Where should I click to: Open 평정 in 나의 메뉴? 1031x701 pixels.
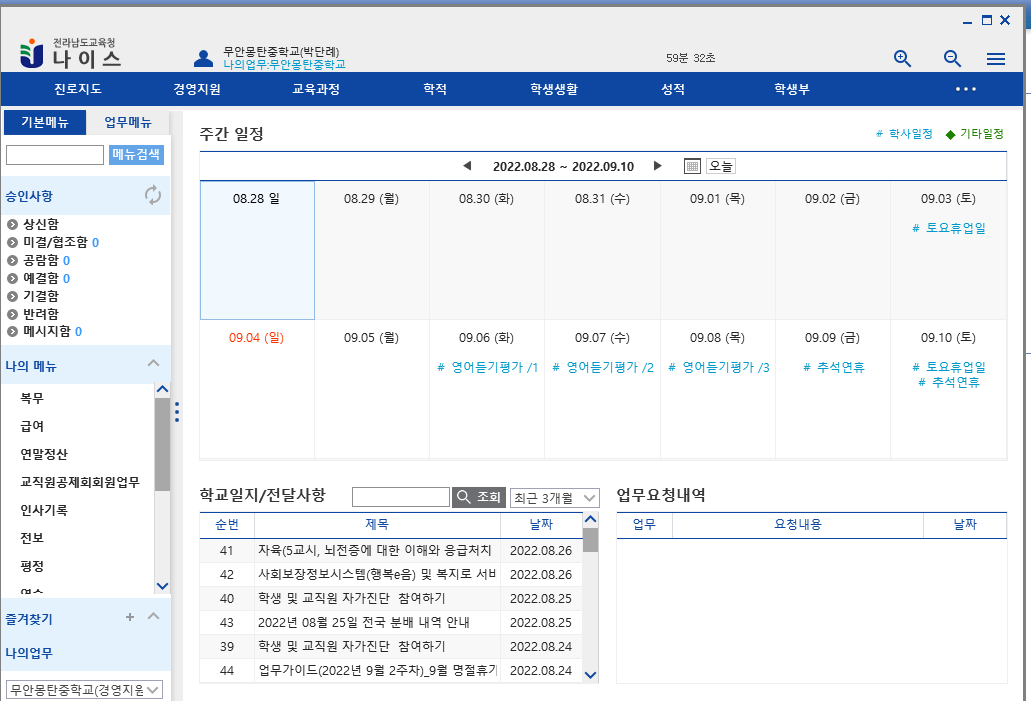[32, 566]
